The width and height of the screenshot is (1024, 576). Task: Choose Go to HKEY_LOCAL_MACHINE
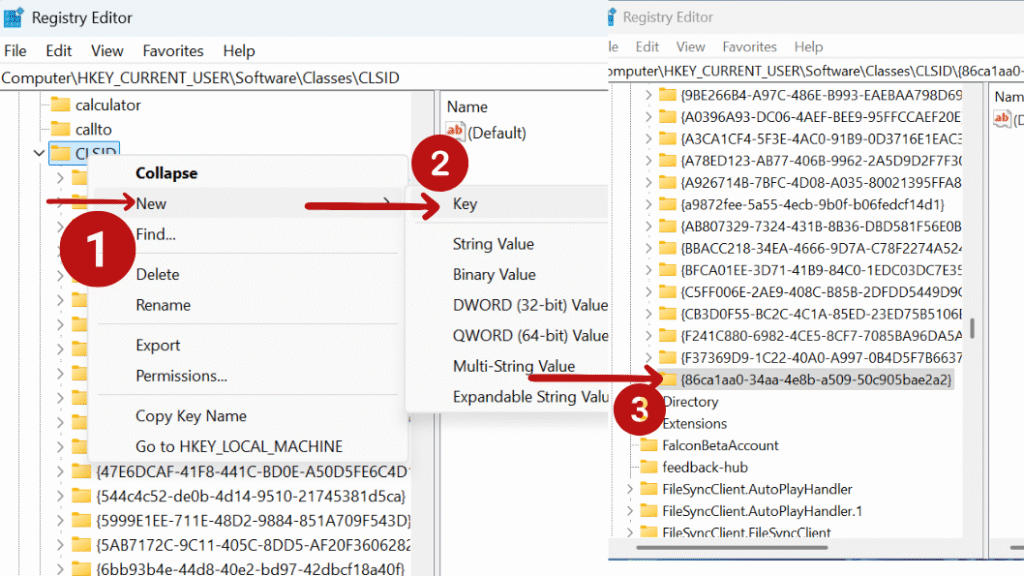click(x=247, y=446)
